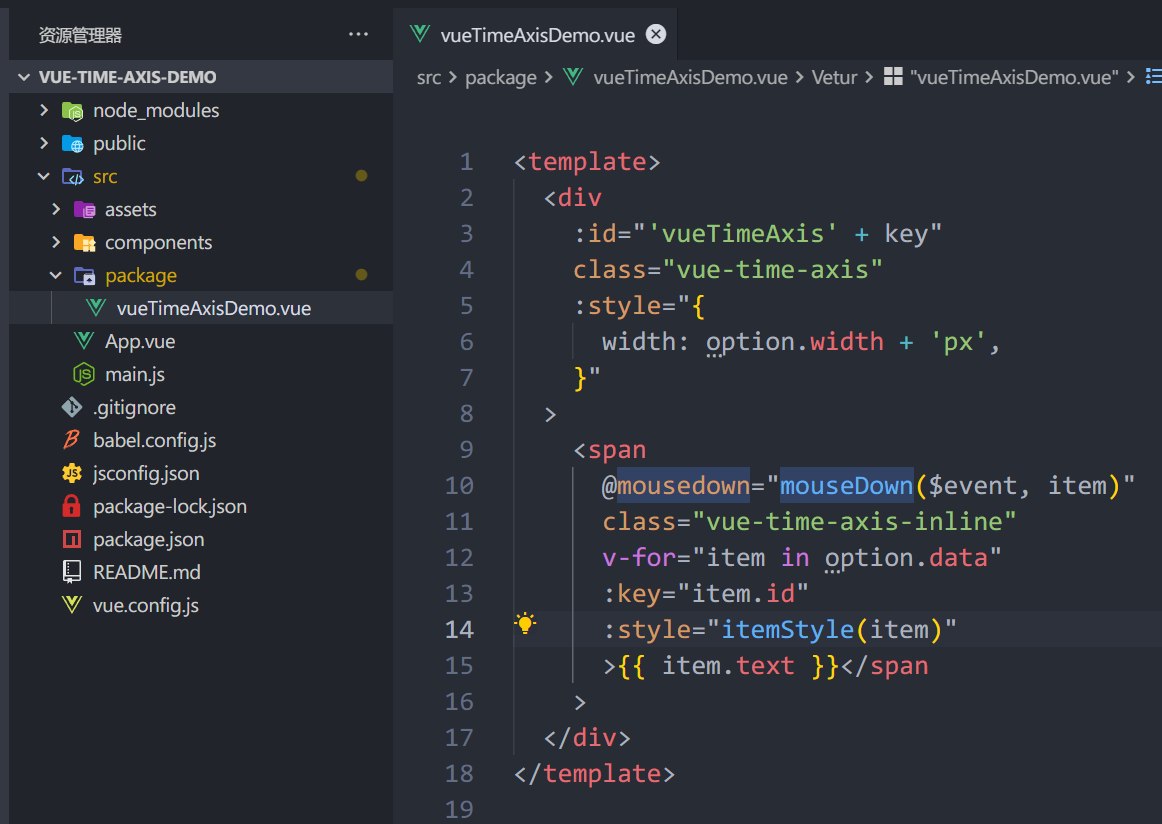Click the package breadcrumb segment
The height and width of the screenshot is (824, 1162).
(x=501, y=78)
